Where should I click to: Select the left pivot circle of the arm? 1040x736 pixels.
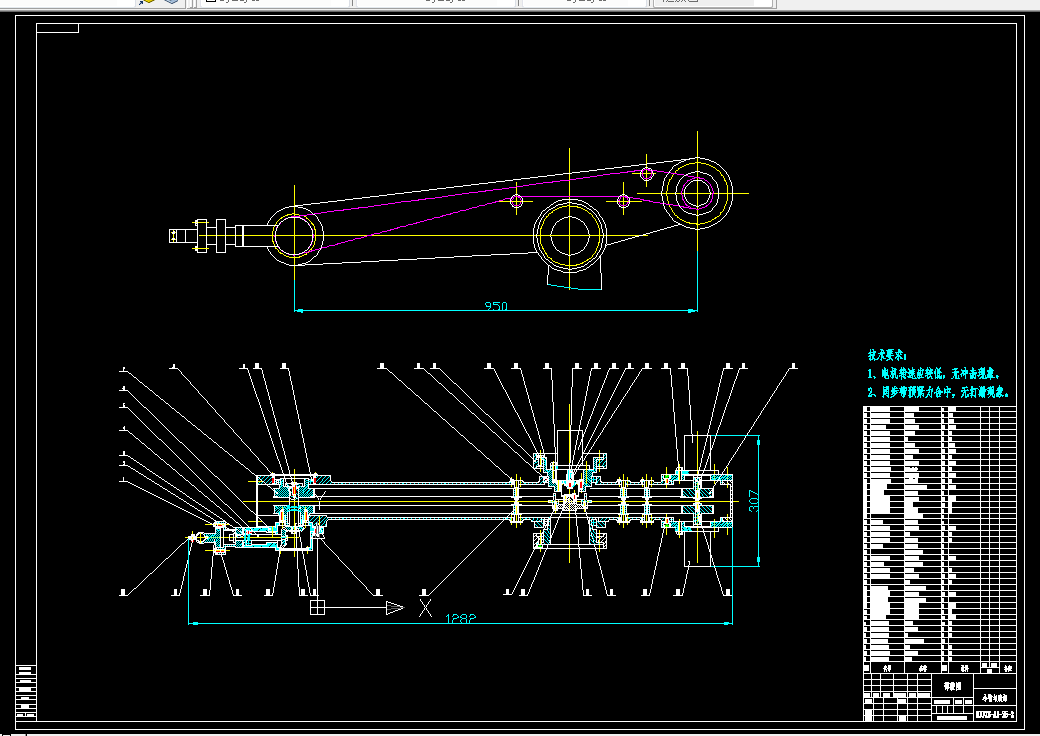[294, 235]
